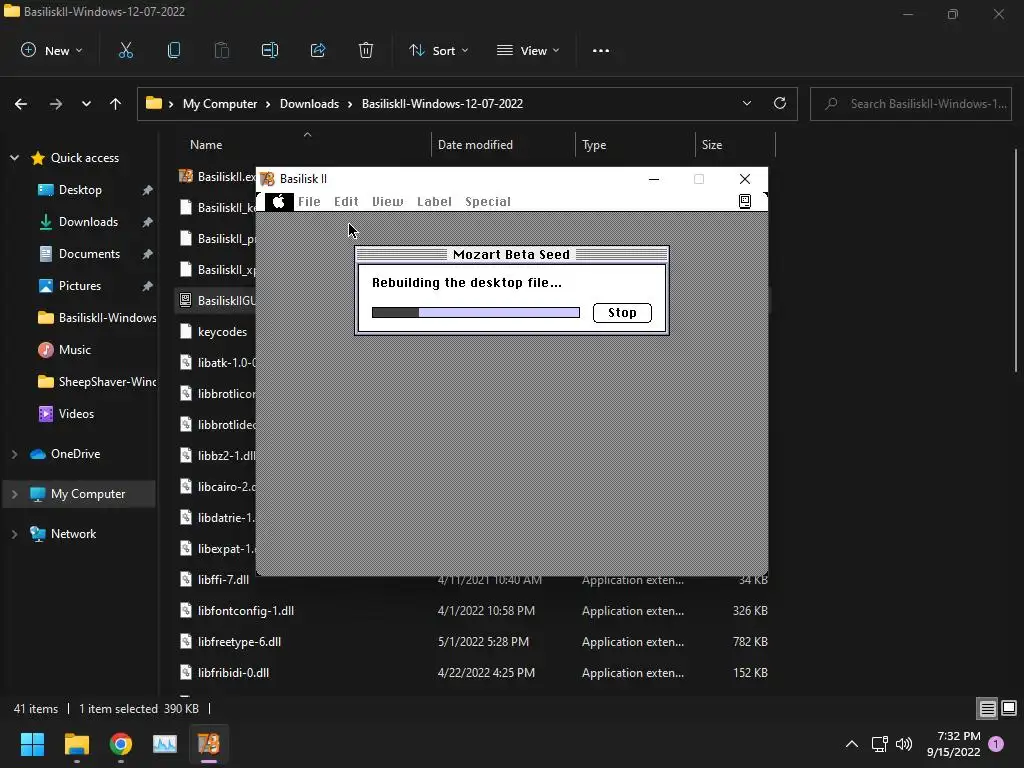Open the See more ellipsis menu
1024x768 pixels.
(601, 50)
